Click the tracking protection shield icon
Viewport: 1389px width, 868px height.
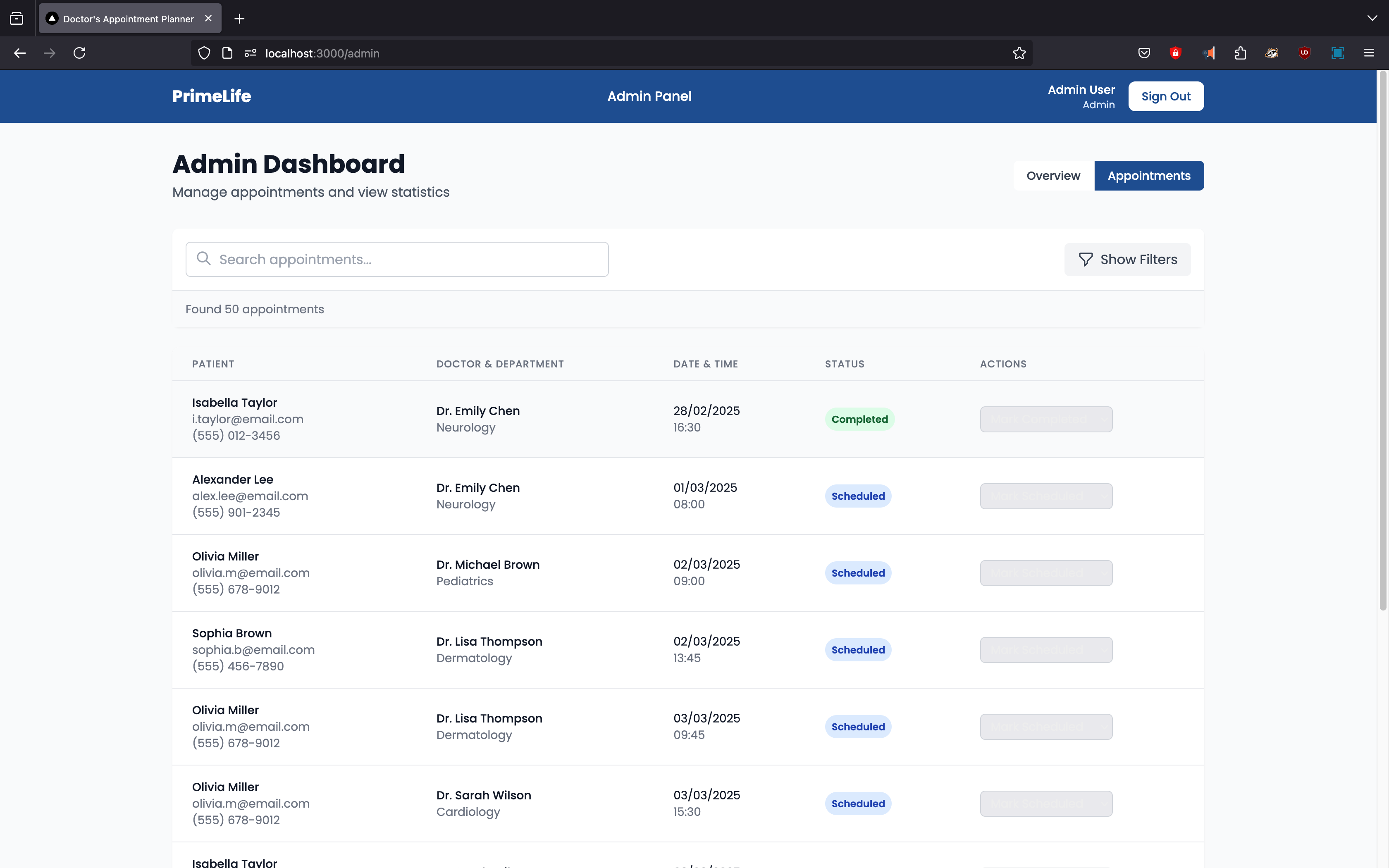pos(204,53)
